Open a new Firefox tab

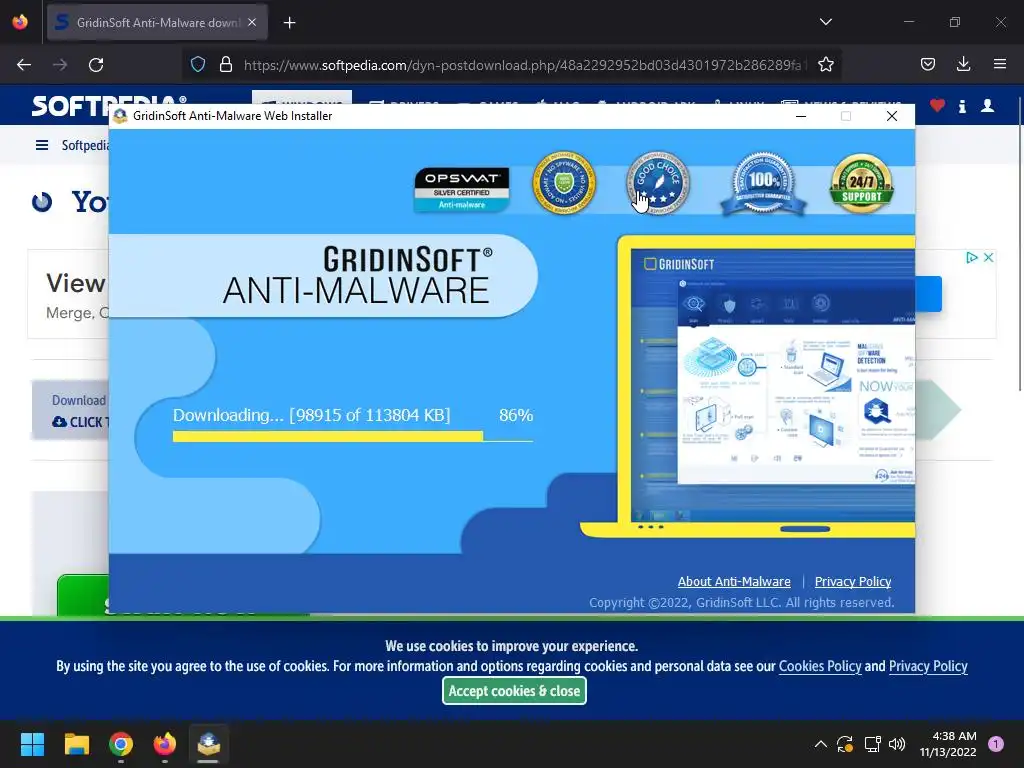point(289,23)
